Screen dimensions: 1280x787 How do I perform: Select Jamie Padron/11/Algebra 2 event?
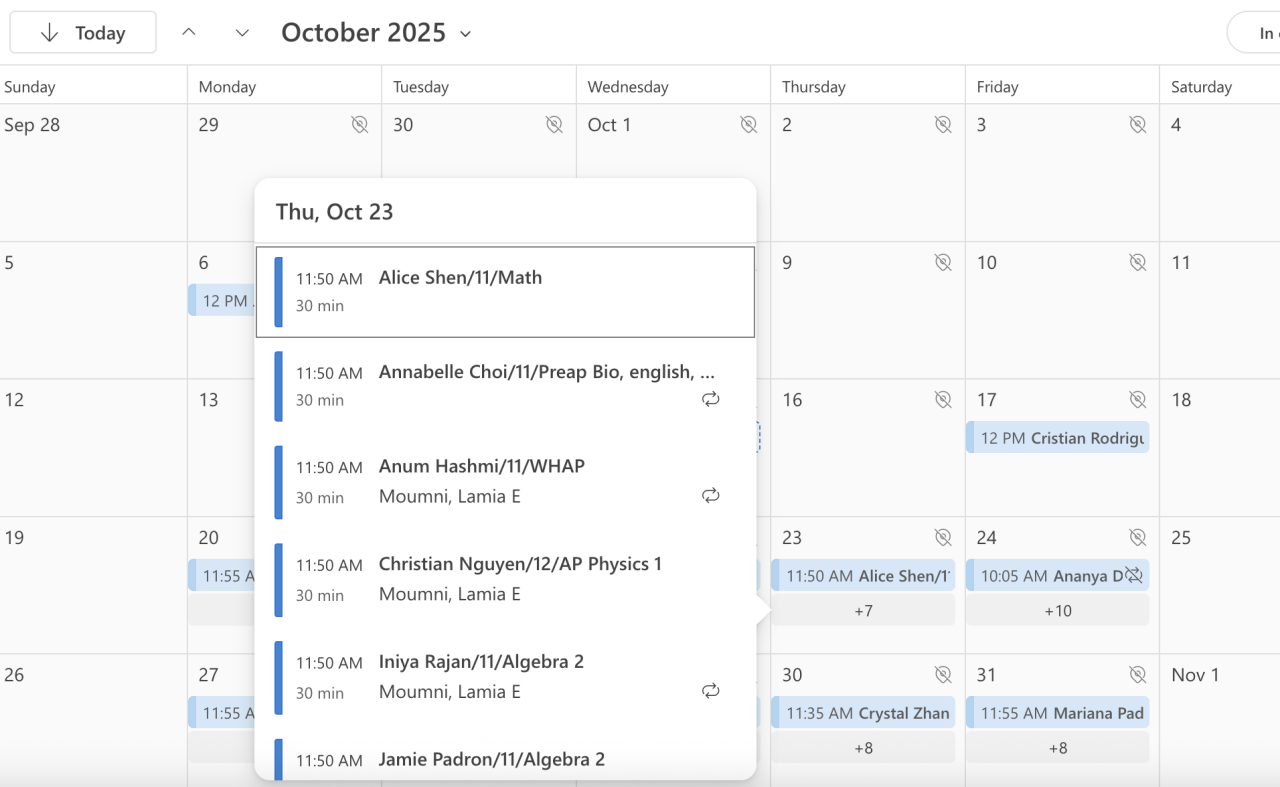491,760
